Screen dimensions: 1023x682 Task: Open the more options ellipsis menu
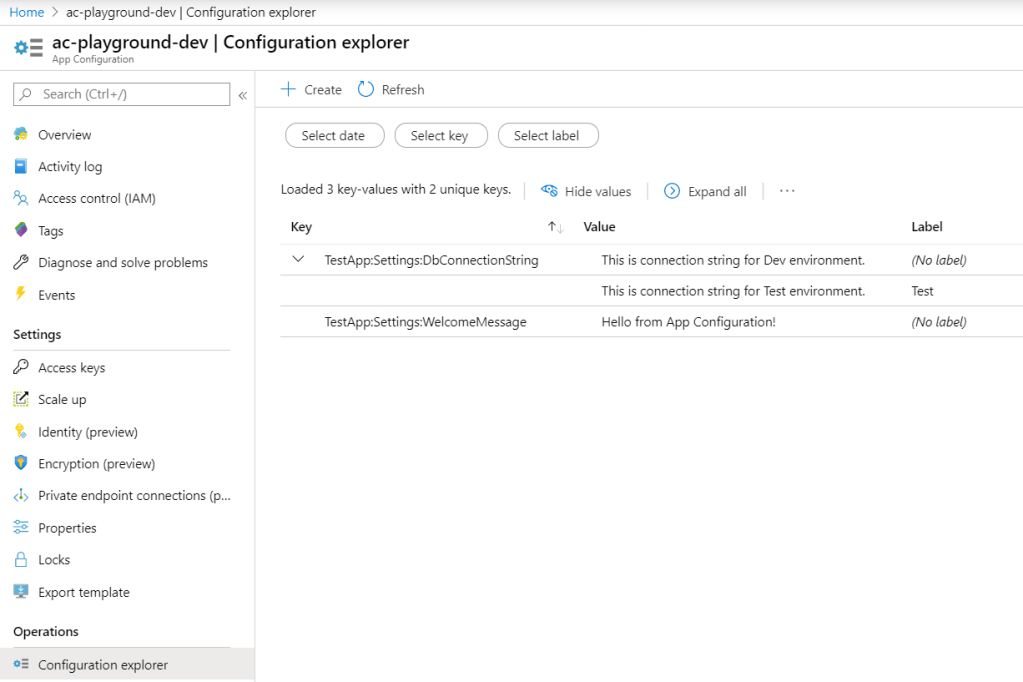pyautogui.click(x=787, y=191)
